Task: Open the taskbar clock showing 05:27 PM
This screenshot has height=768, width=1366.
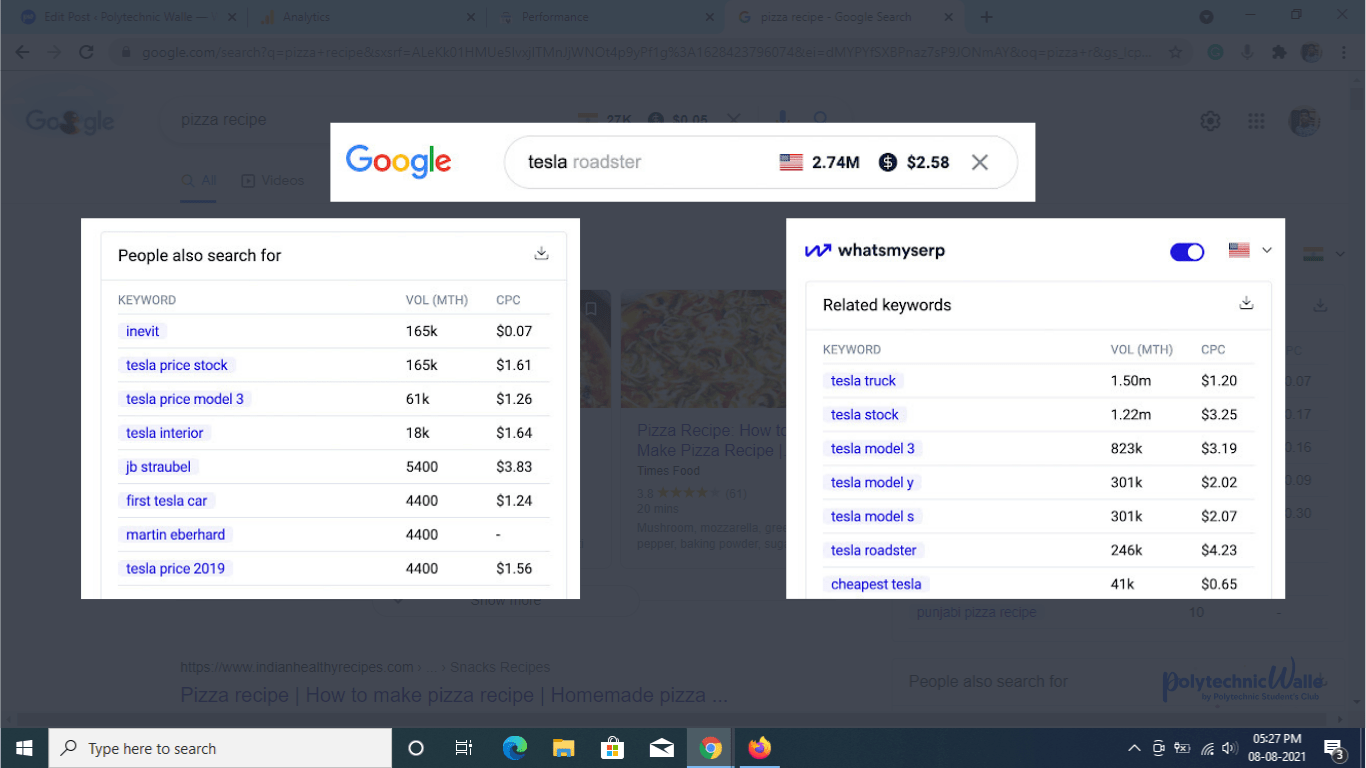Action: (x=1276, y=748)
